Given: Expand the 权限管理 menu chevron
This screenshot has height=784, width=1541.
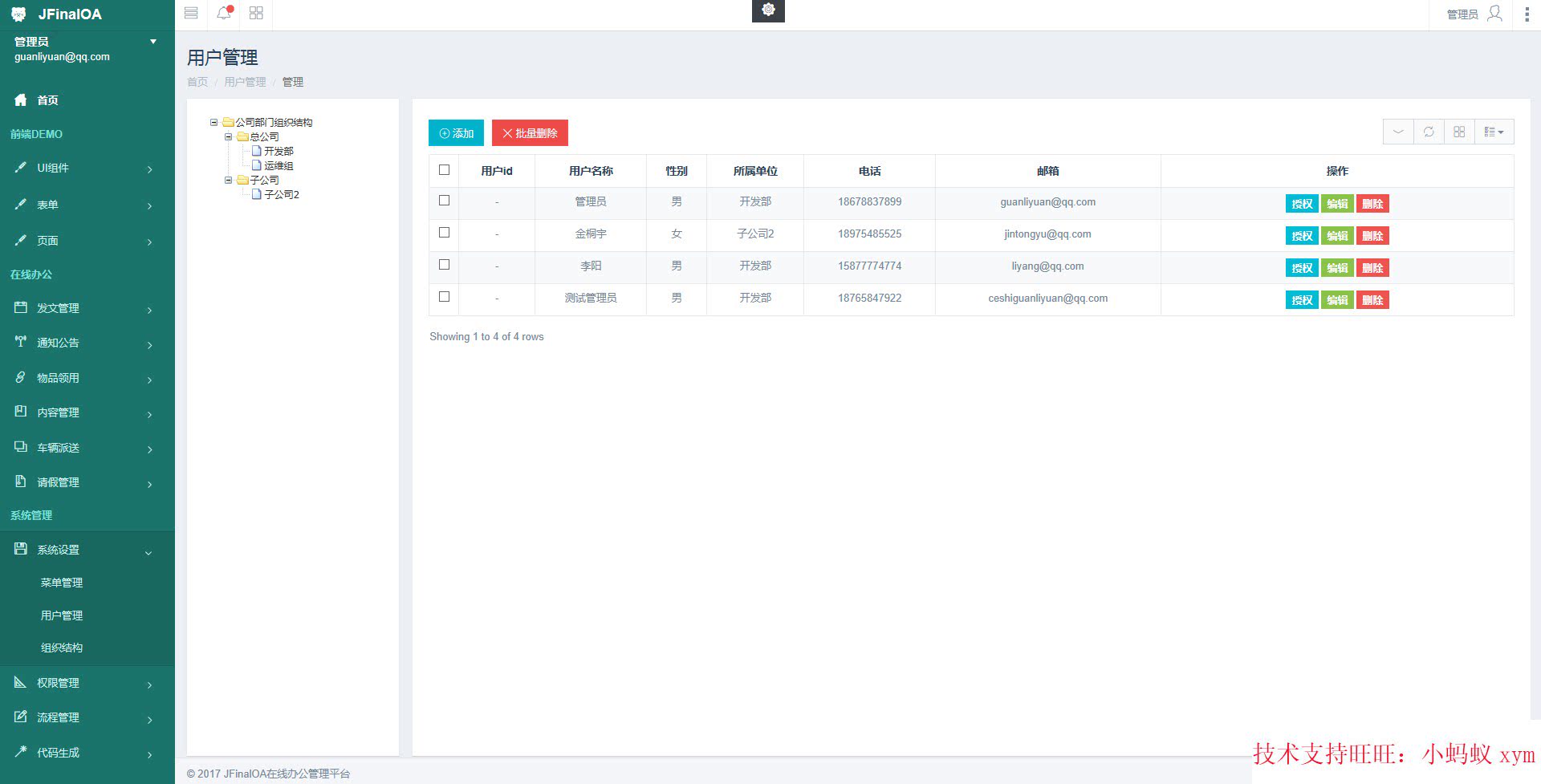Looking at the screenshot, I should click(149, 684).
